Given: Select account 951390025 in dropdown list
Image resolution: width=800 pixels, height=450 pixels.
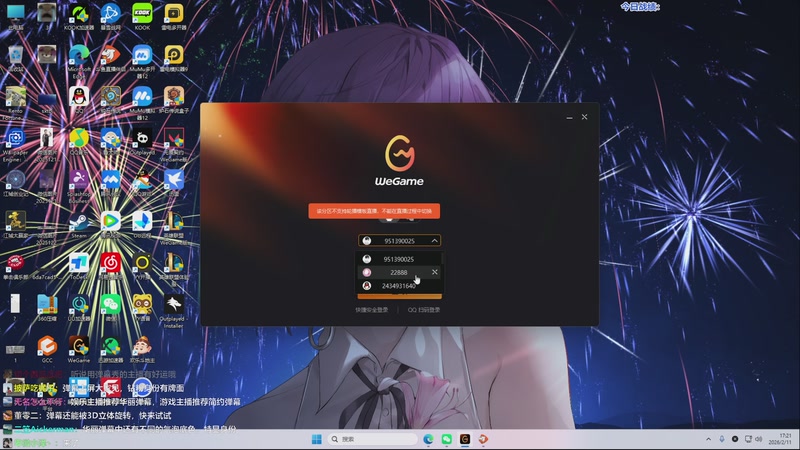Looking at the screenshot, I should [x=398, y=259].
